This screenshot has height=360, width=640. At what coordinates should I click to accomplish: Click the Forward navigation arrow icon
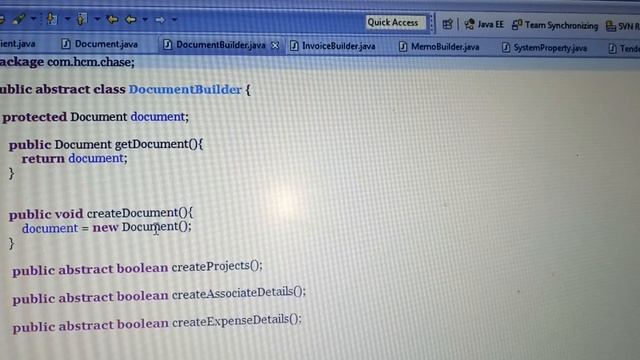[x=160, y=20]
